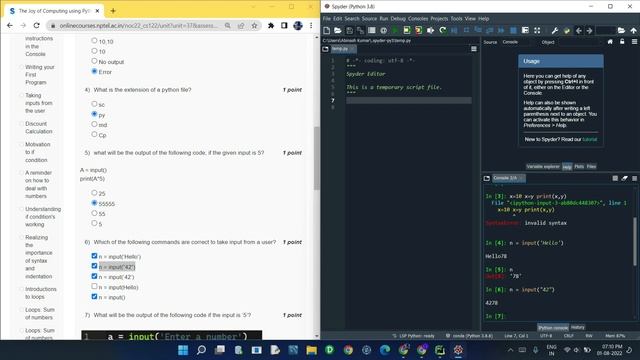Open Consoles menu in Spyder
Image resolution: width=640 pixels, height=360 pixels.
pyautogui.click(x=418, y=19)
